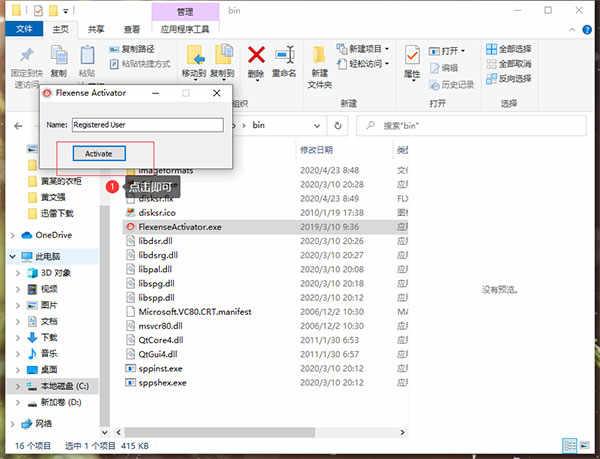Image resolution: width=600 pixels, height=459 pixels.
Task: Open the 应用程序工具 application tools tab
Action: 185,29
